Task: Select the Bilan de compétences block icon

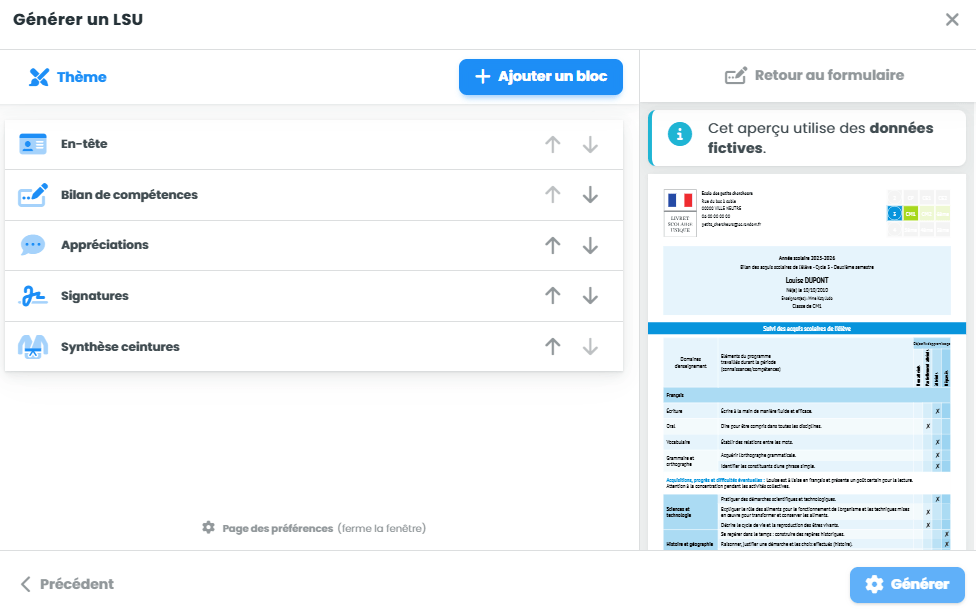Action: click(x=32, y=195)
